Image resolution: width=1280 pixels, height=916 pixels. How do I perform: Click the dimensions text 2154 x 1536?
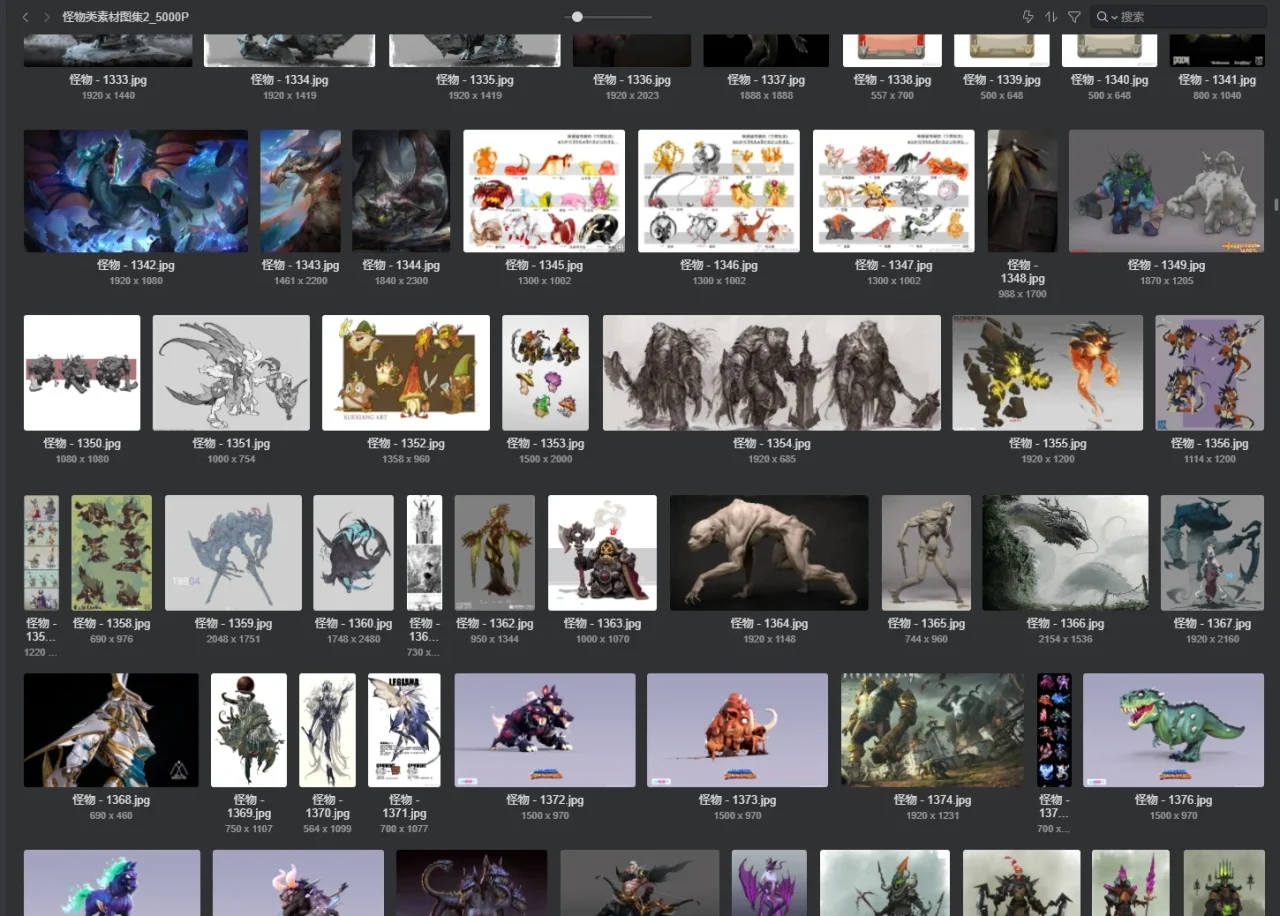[x=1065, y=639]
